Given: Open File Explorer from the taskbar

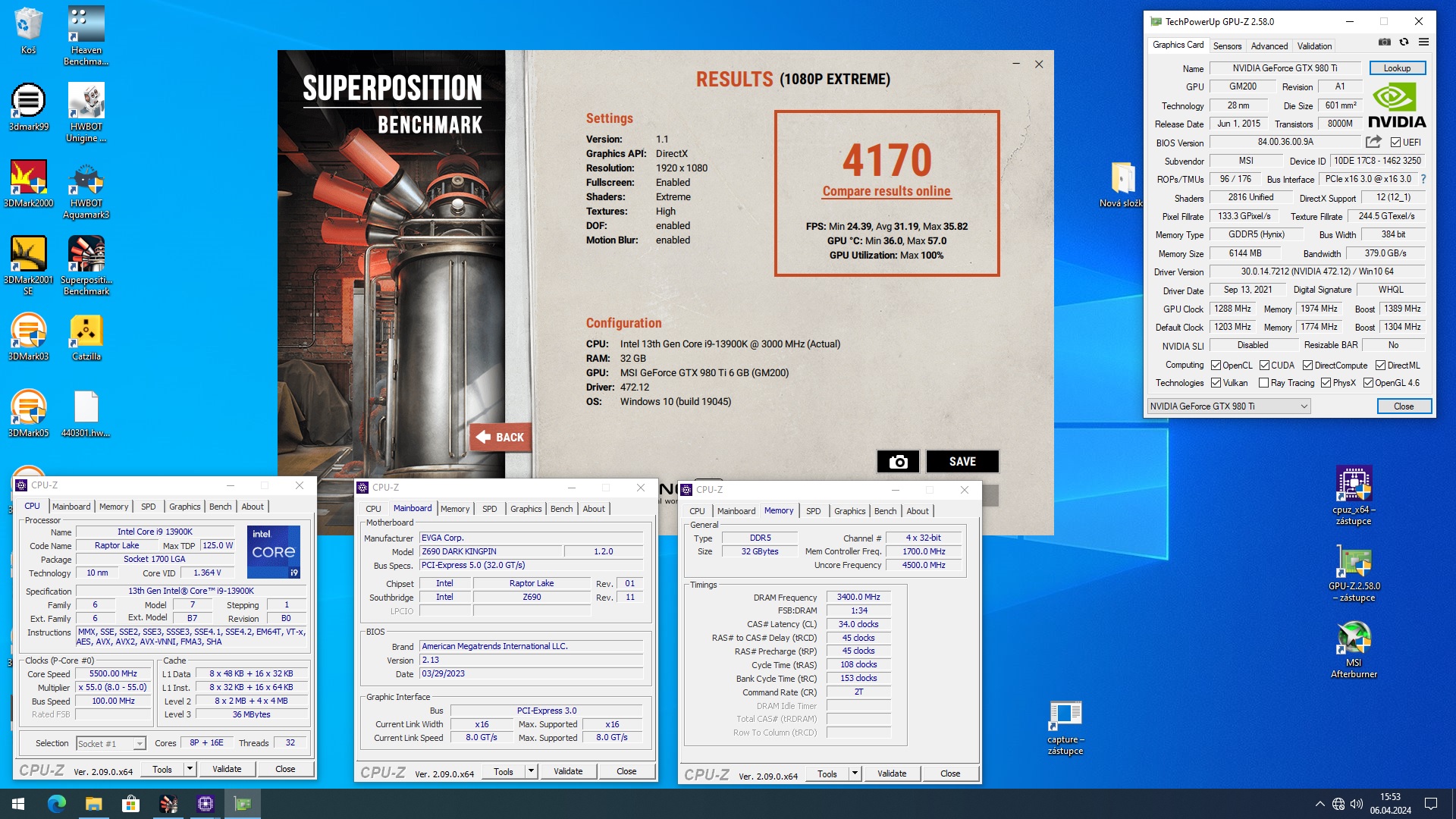Looking at the screenshot, I should coord(93,803).
